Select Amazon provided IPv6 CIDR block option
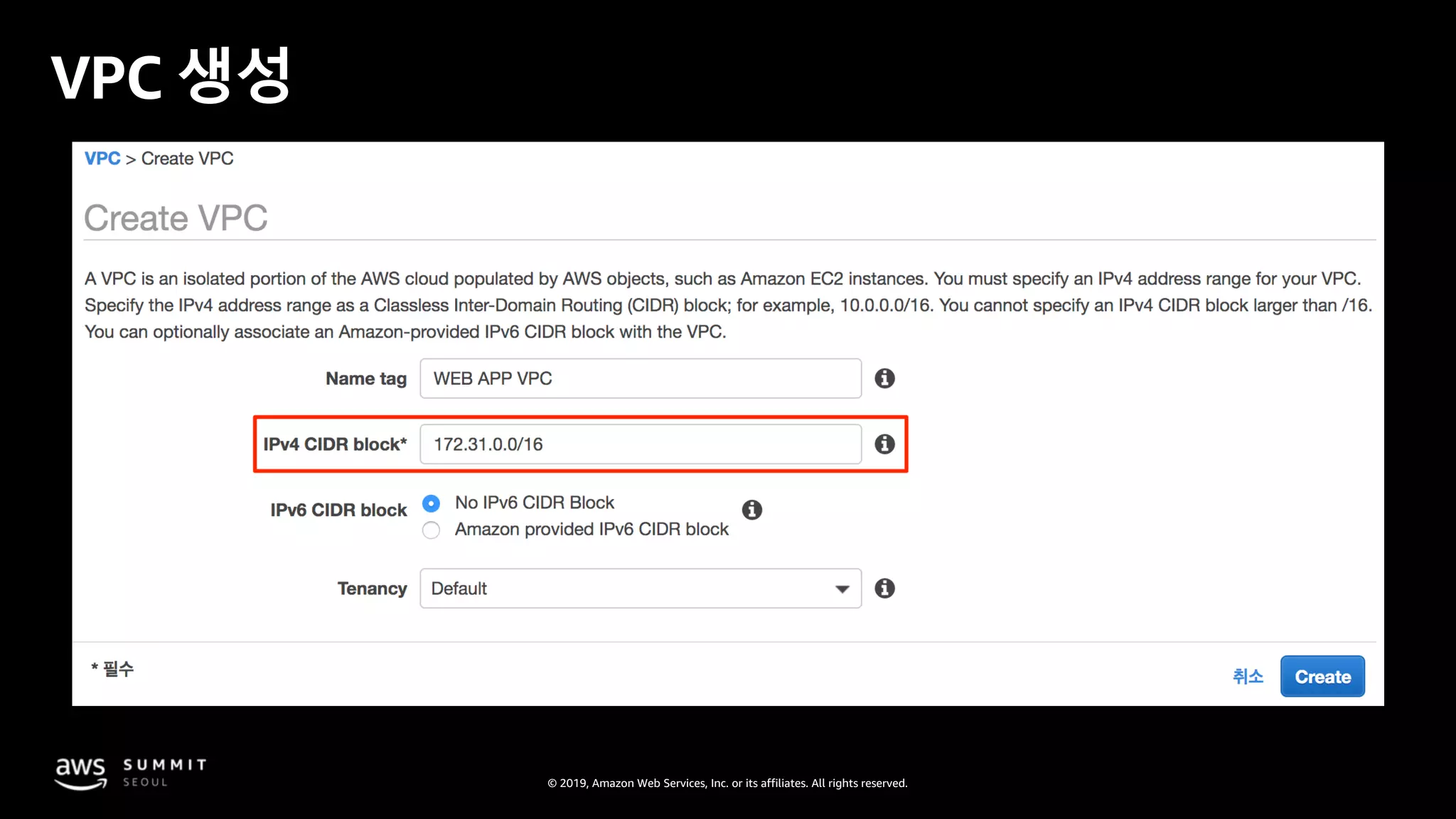 click(x=431, y=530)
